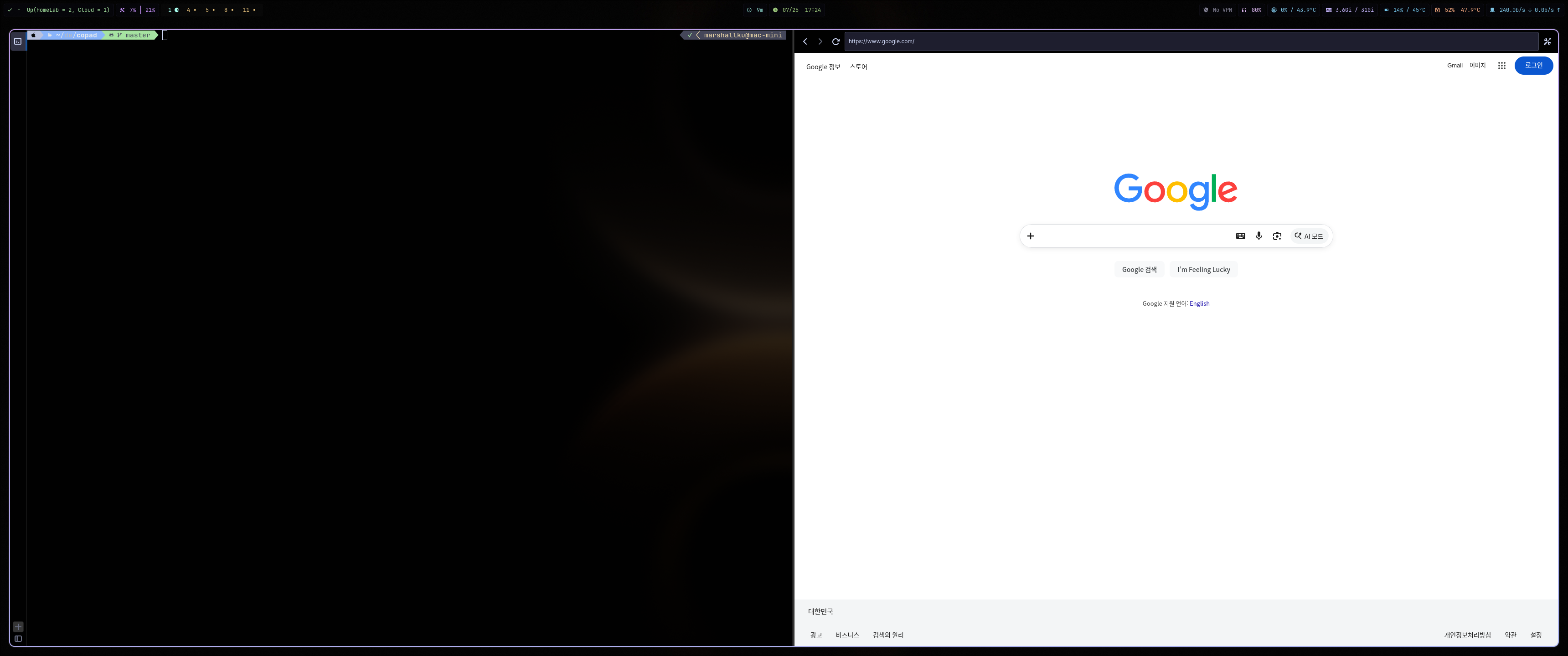Add new terminal tab with plus icon

(x=18, y=626)
